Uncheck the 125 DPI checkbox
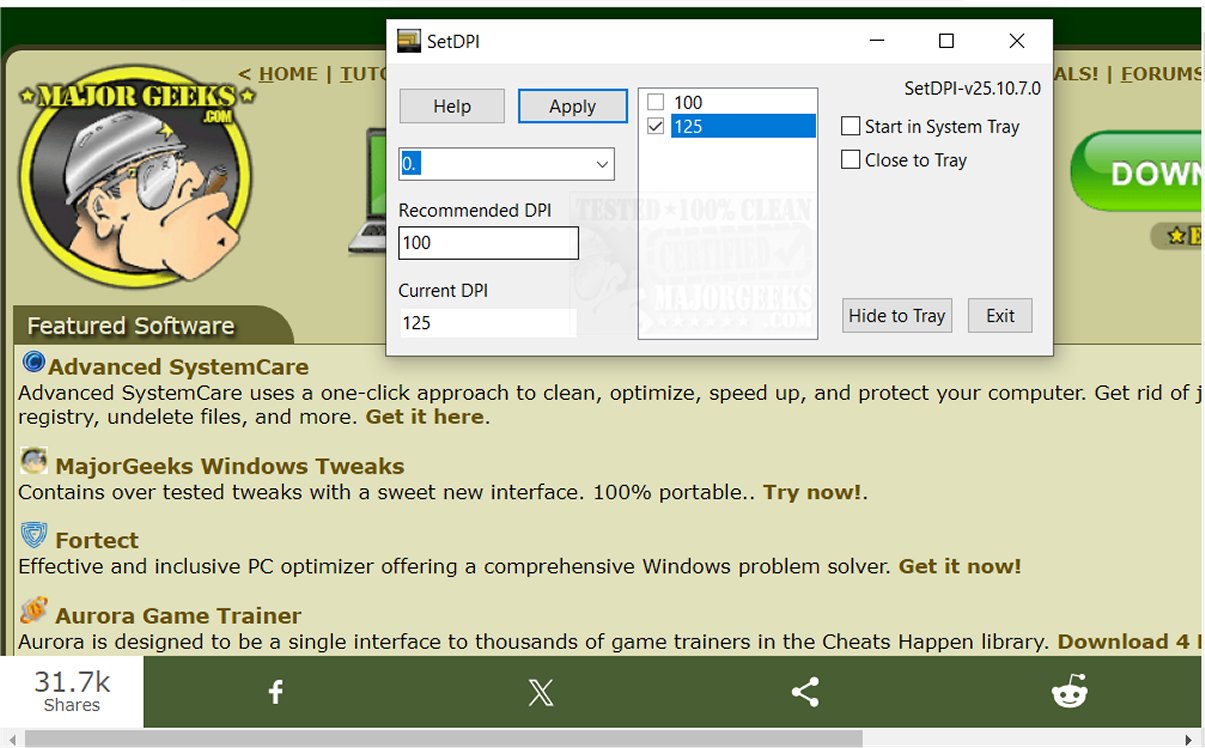This screenshot has height=748, width=1205. coord(655,126)
